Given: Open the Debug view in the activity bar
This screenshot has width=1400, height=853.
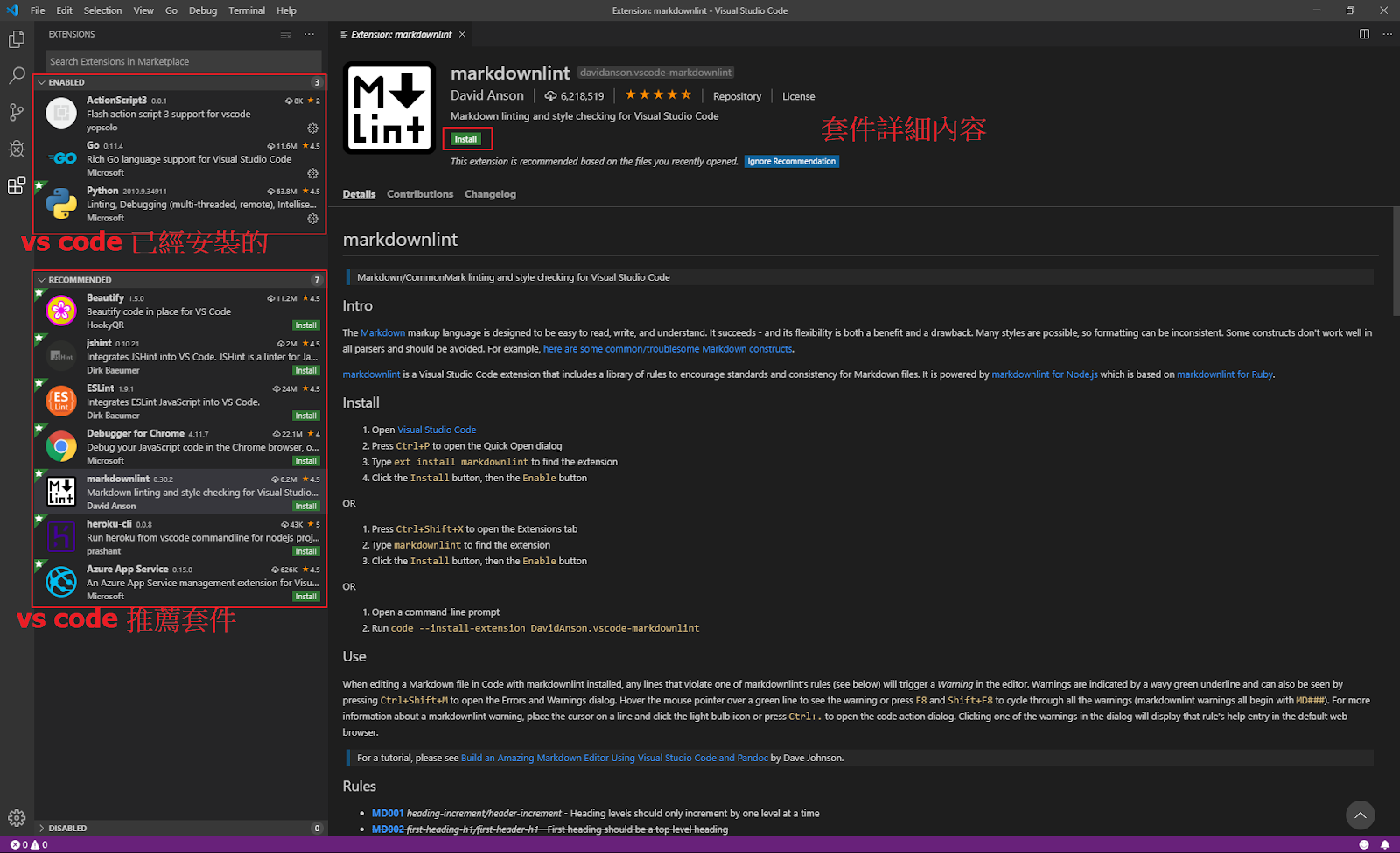Looking at the screenshot, I should 17,149.
